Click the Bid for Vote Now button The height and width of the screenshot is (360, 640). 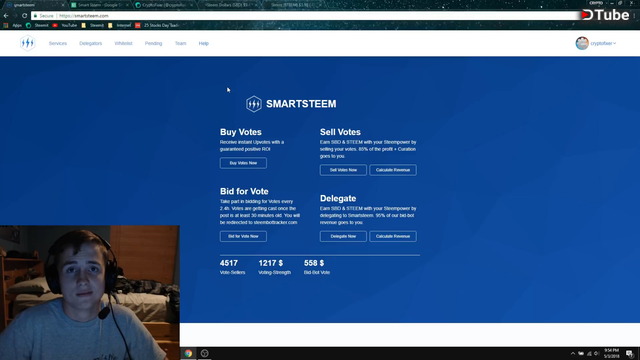point(243,236)
